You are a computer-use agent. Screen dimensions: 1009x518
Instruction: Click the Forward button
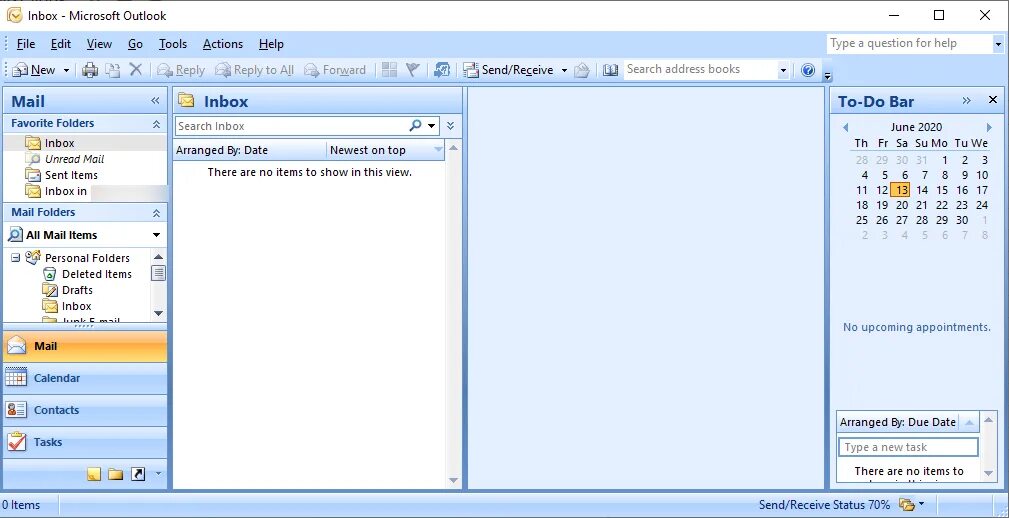(335, 70)
